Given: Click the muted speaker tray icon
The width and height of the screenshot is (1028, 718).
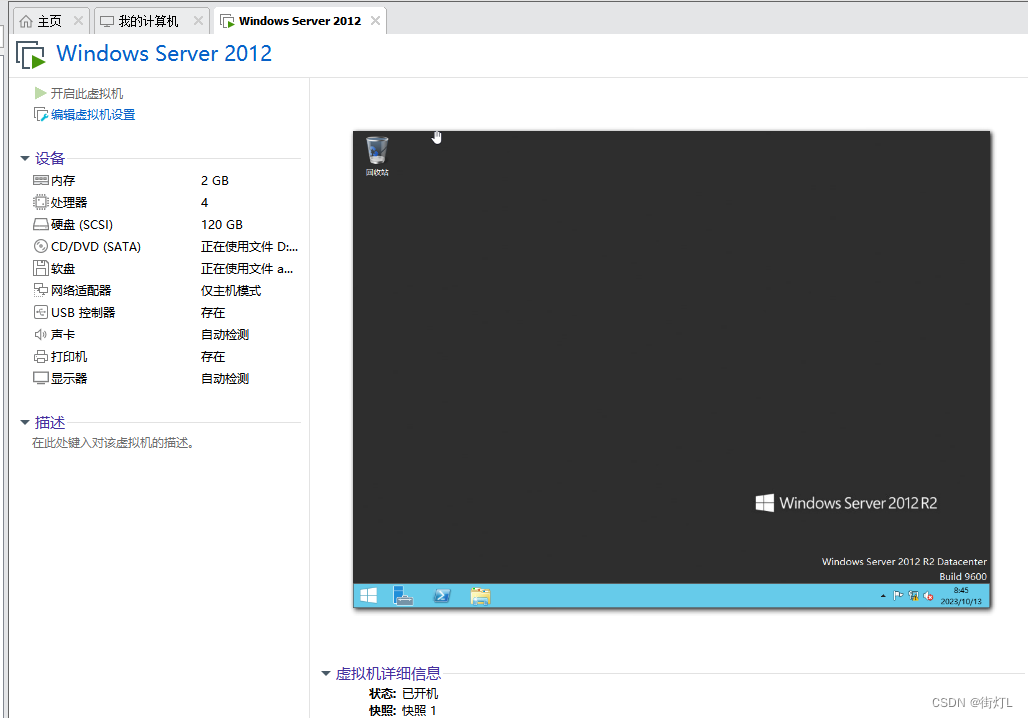Looking at the screenshot, I should (928, 595).
